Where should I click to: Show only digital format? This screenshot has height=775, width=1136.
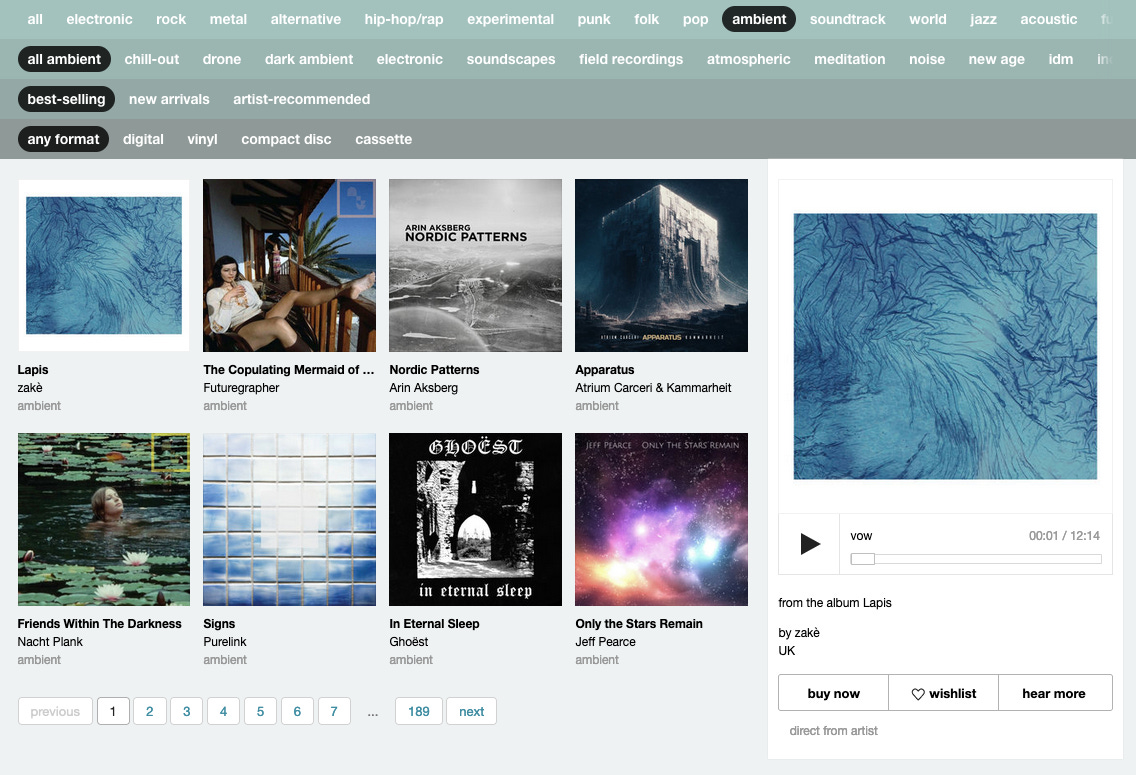(x=143, y=139)
